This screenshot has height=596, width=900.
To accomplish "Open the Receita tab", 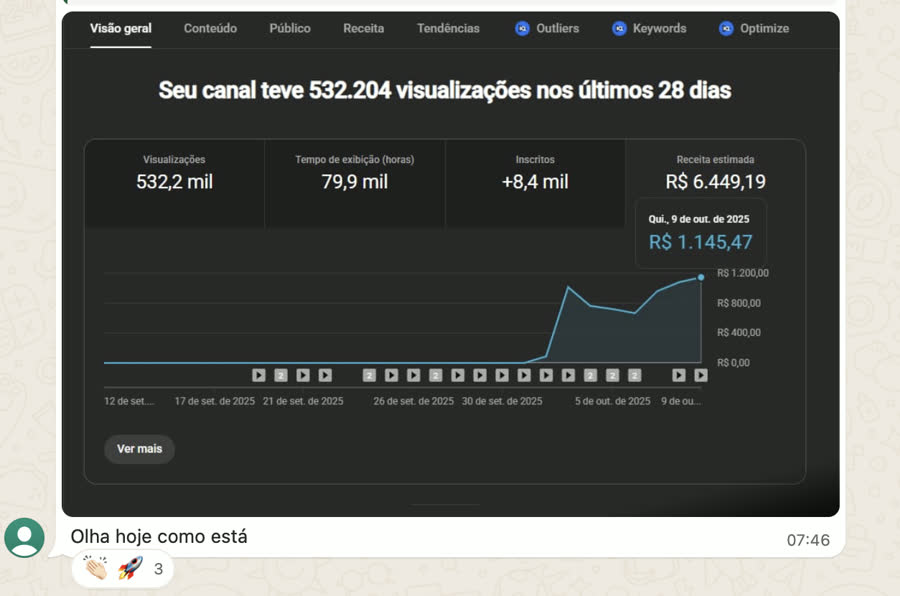I will (363, 28).
